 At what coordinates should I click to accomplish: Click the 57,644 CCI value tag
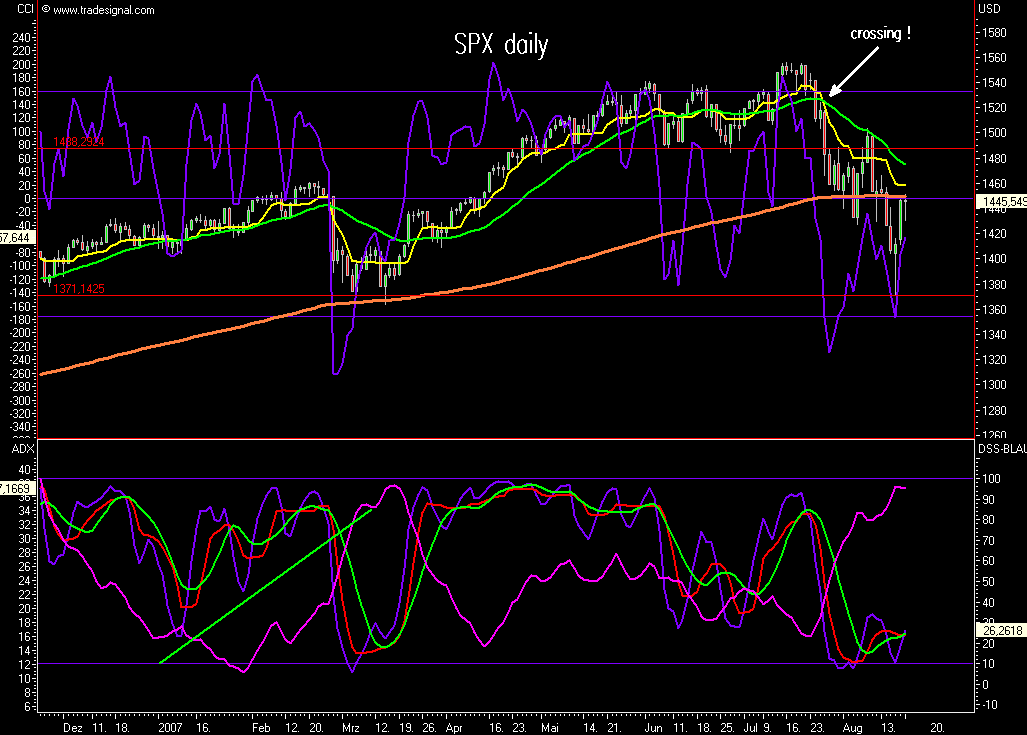[17, 238]
